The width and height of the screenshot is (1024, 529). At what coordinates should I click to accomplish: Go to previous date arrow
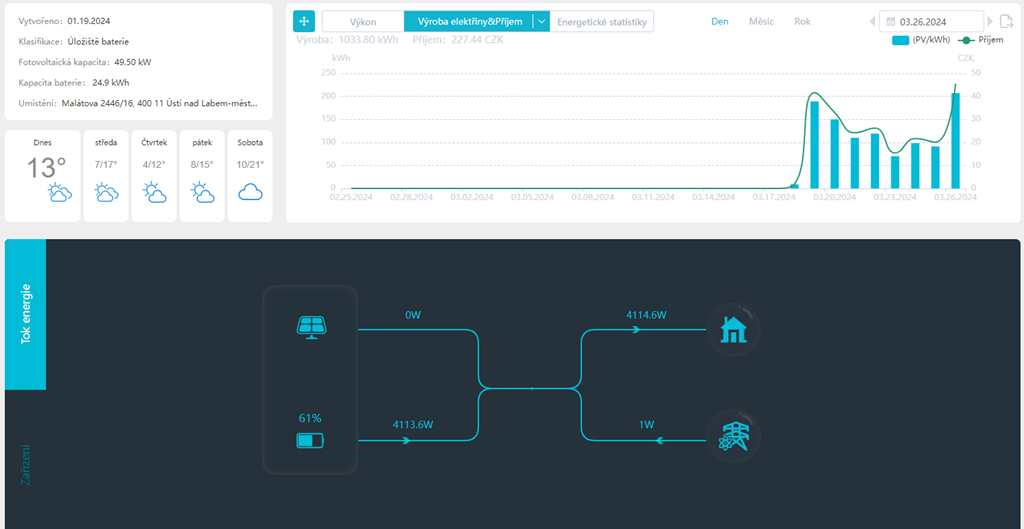pyautogui.click(x=871, y=21)
